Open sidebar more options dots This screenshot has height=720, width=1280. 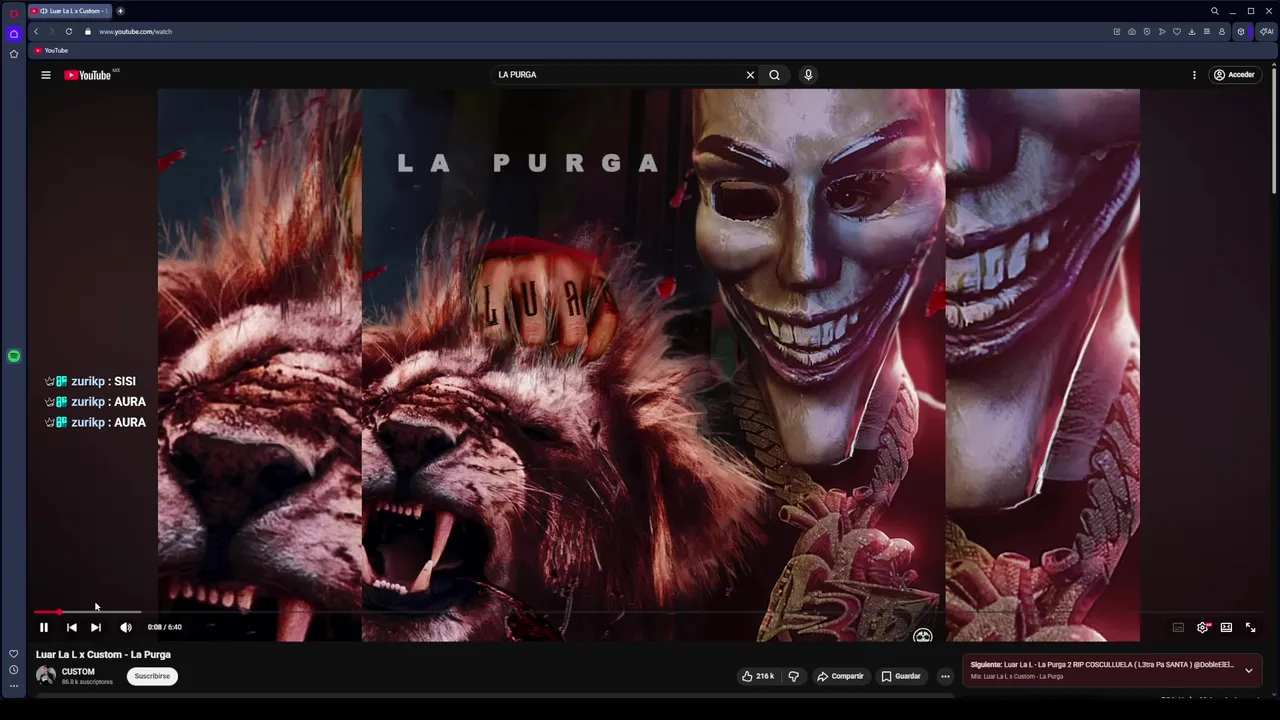click(x=14, y=686)
